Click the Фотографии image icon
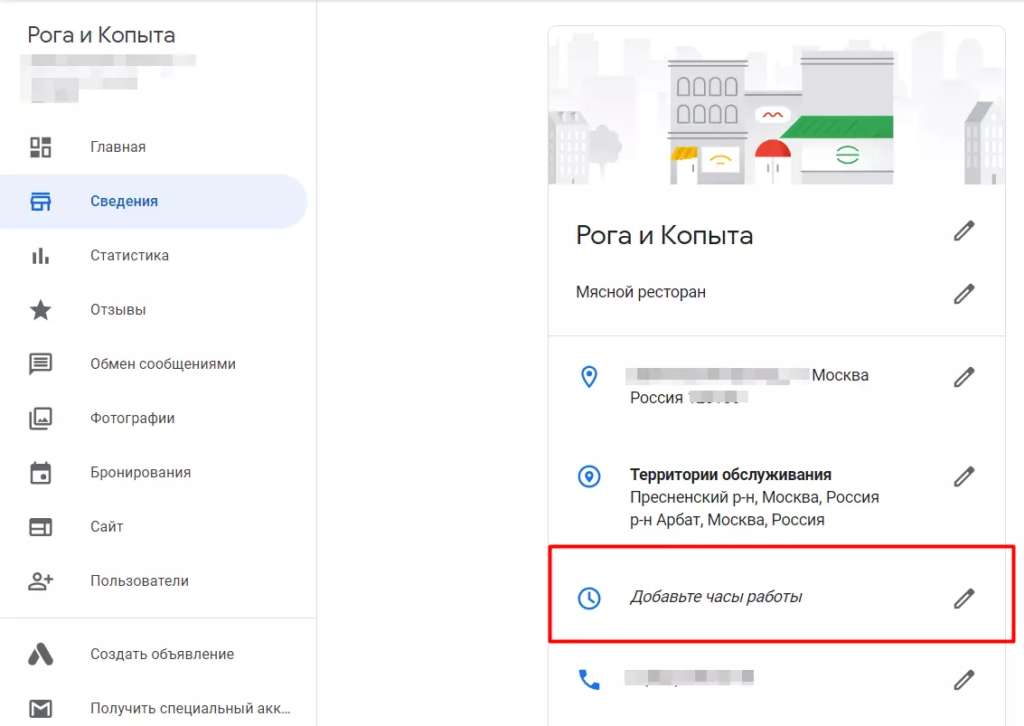The image size is (1024, 726). click(40, 418)
